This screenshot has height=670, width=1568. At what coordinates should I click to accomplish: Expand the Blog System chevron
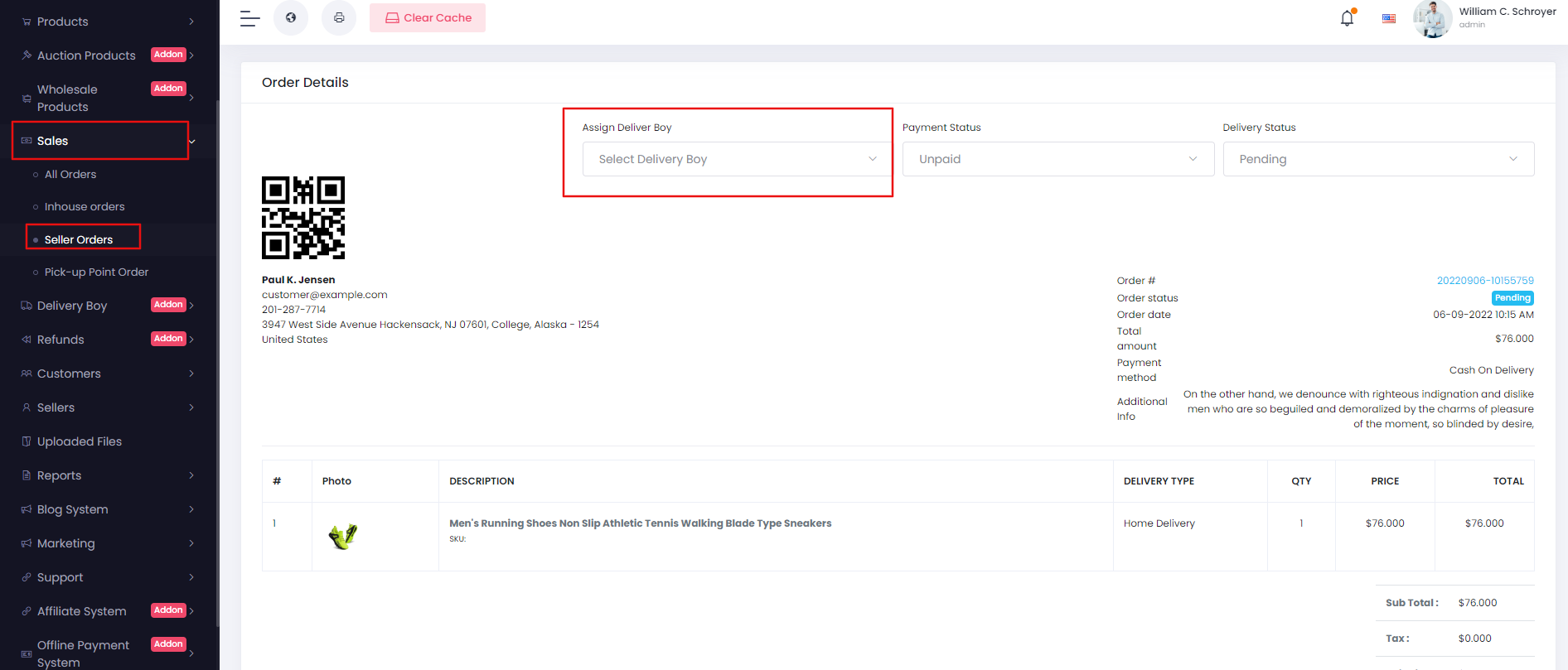tap(191, 509)
